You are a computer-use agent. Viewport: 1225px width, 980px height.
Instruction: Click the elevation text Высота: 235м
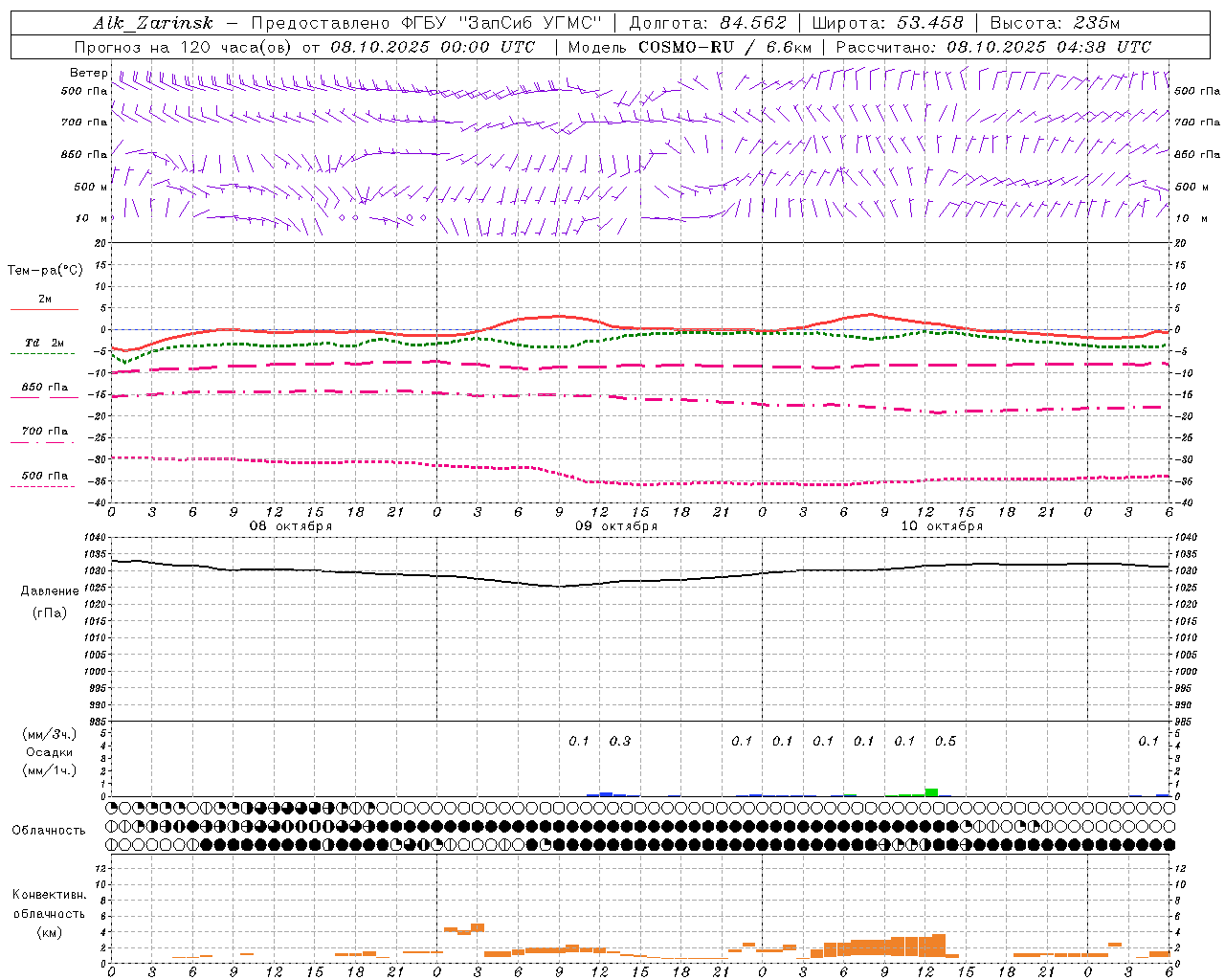point(1055,23)
